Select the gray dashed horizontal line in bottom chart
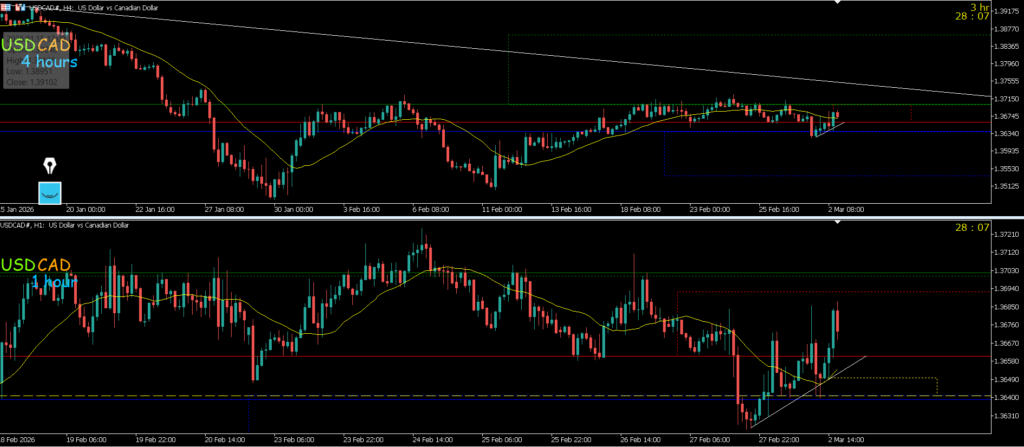The width and height of the screenshot is (1024, 447). pos(400,396)
